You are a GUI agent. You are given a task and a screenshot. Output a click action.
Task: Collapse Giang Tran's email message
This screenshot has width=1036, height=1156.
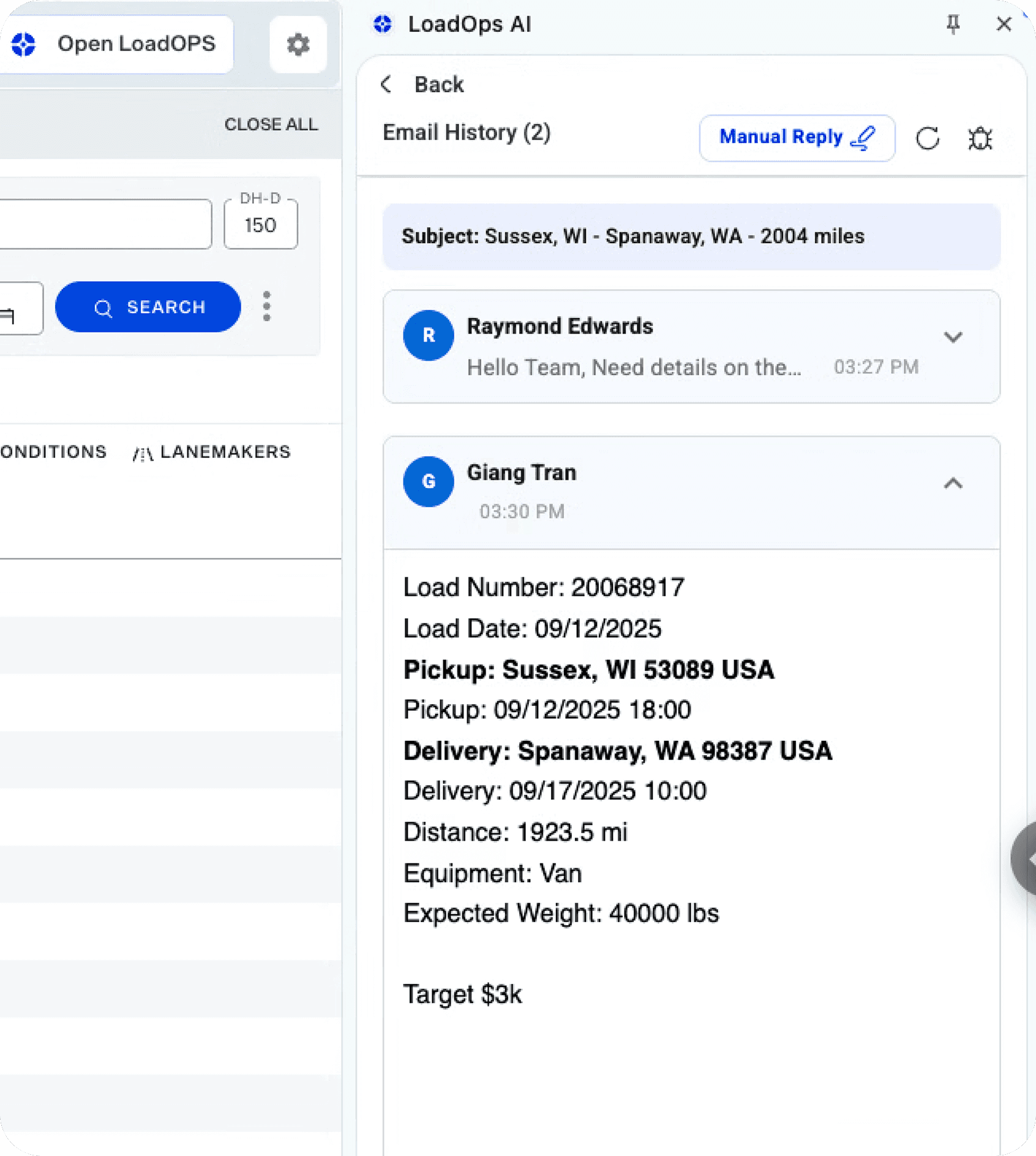(x=953, y=484)
